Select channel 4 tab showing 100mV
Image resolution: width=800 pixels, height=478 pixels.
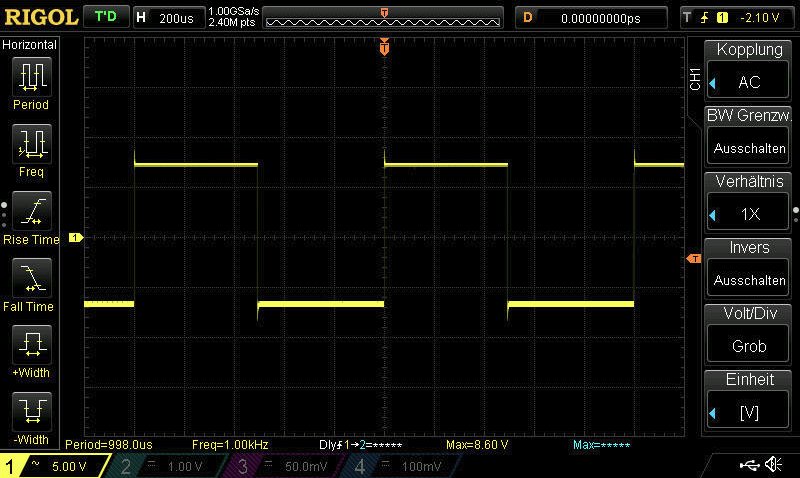[x=401, y=466]
